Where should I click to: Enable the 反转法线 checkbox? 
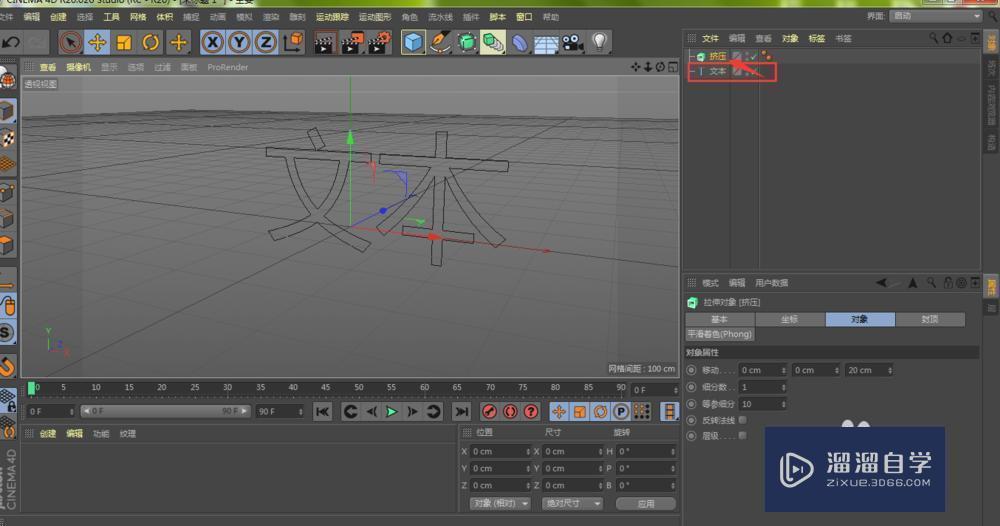742,420
